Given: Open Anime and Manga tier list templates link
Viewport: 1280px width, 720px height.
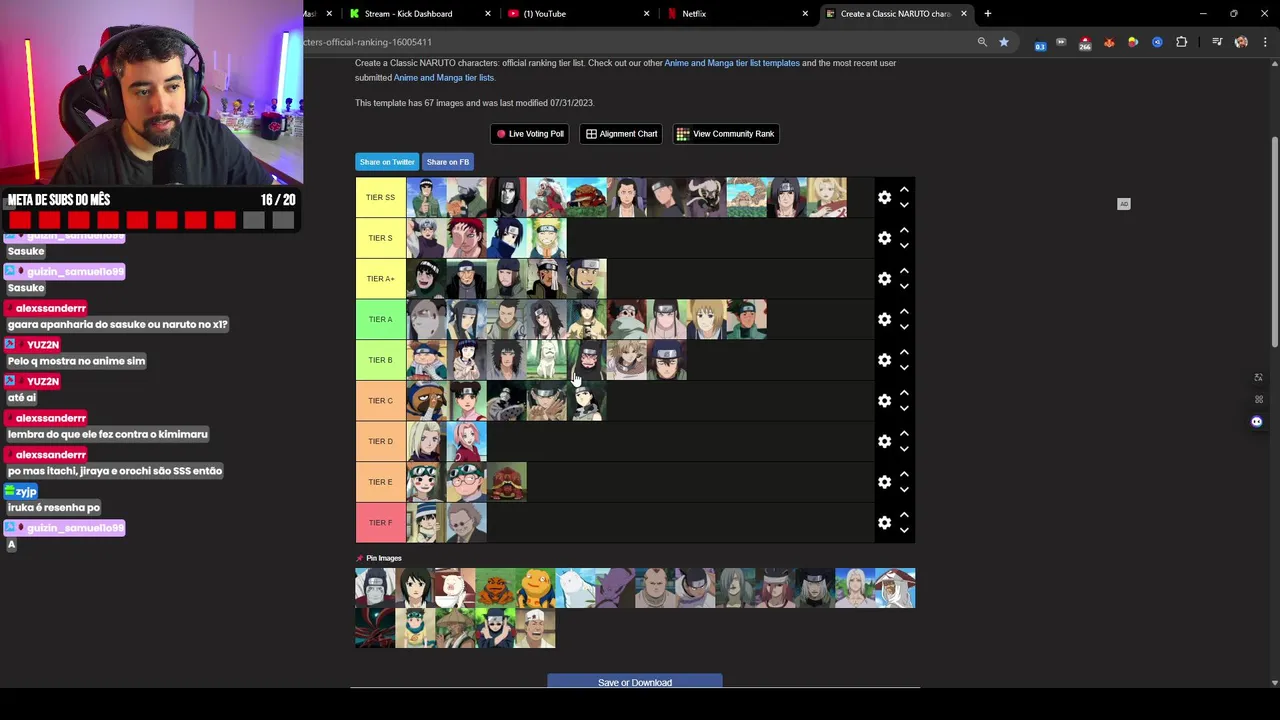Looking at the screenshot, I should (x=732, y=63).
